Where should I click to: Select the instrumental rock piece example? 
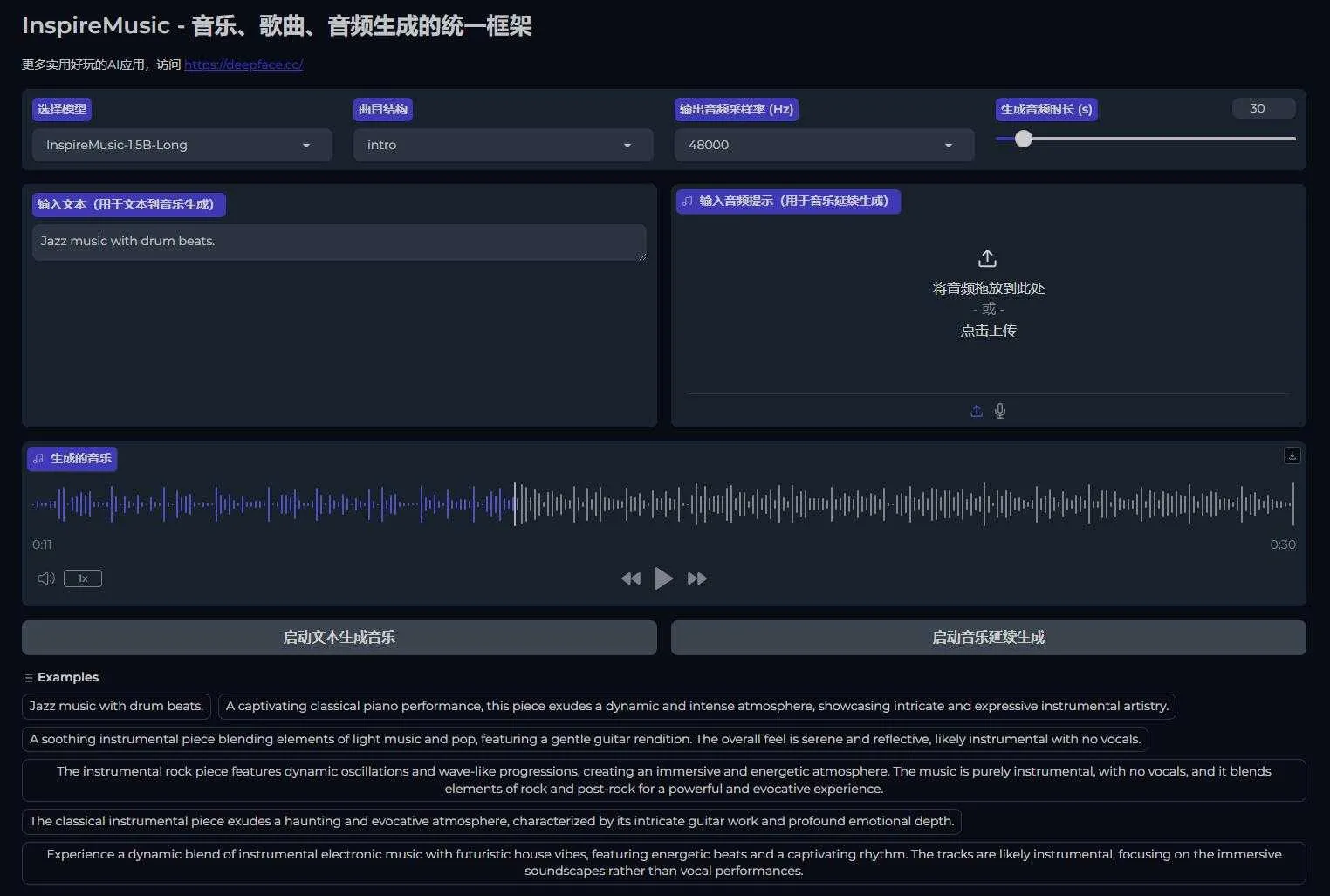tap(664, 780)
